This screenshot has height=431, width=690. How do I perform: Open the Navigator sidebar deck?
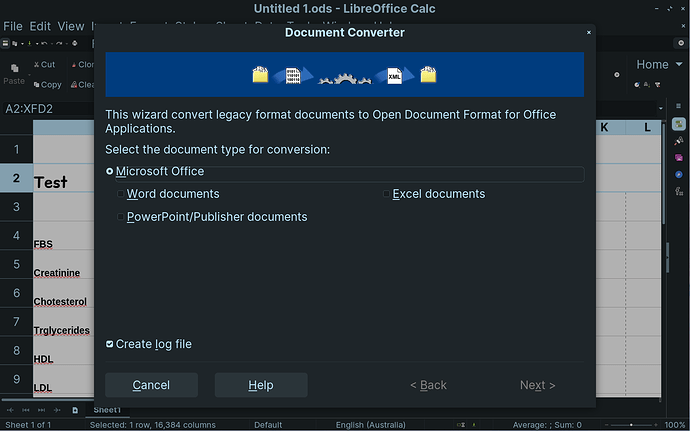679,174
